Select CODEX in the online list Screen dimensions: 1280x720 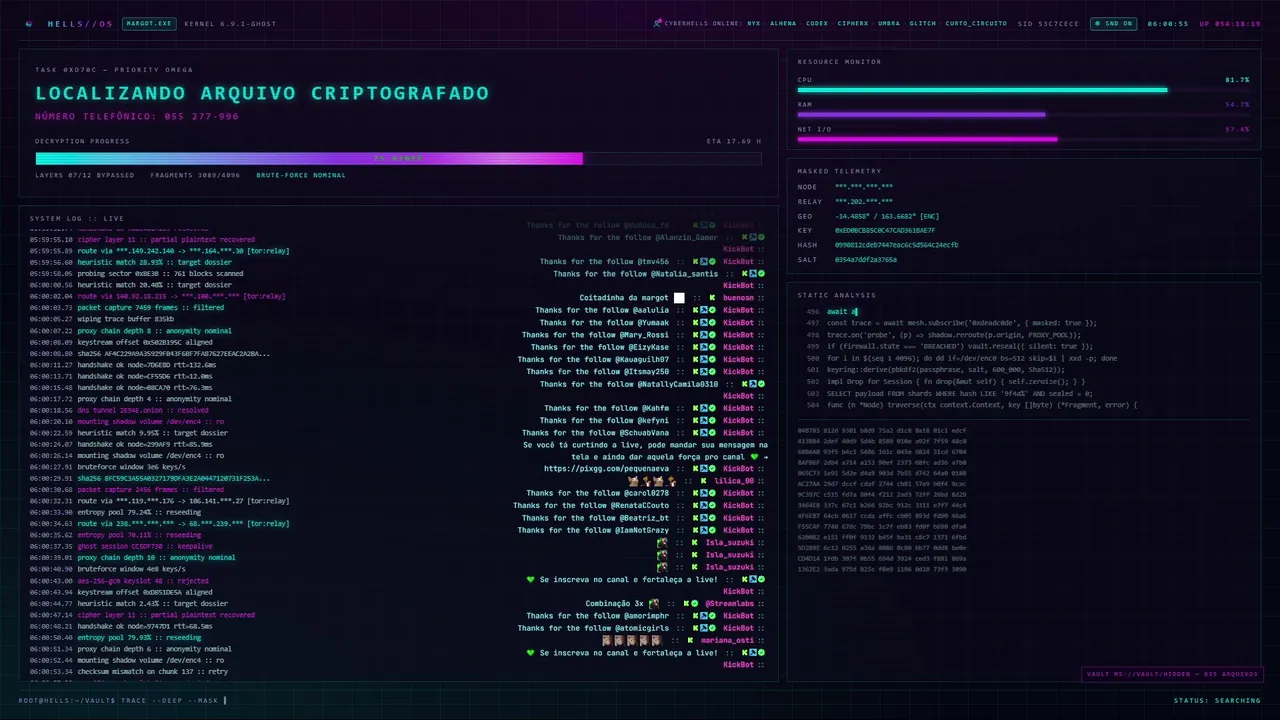pos(816,23)
